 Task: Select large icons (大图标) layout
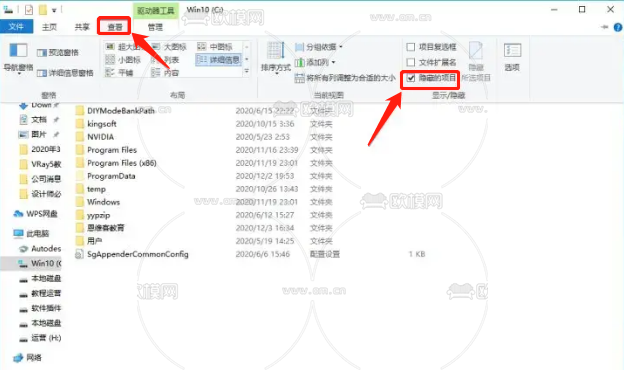point(169,47)
